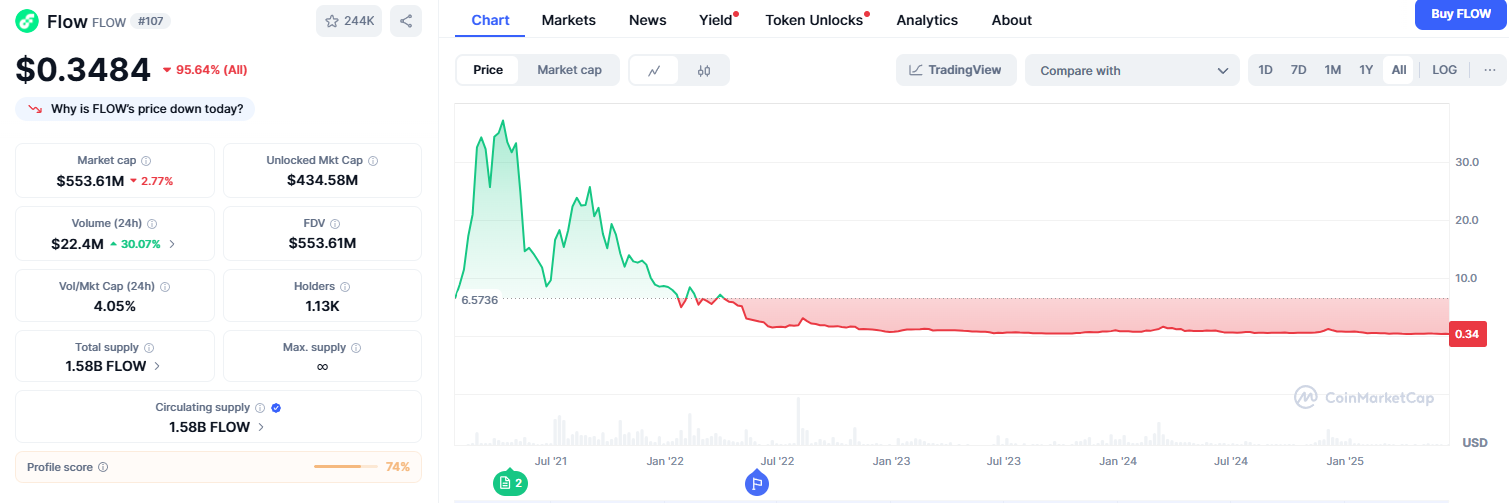The height and width of the screenshot is (503, 1509).
Task: Click the Buy FLOW button
Action: click(1461, 14)
